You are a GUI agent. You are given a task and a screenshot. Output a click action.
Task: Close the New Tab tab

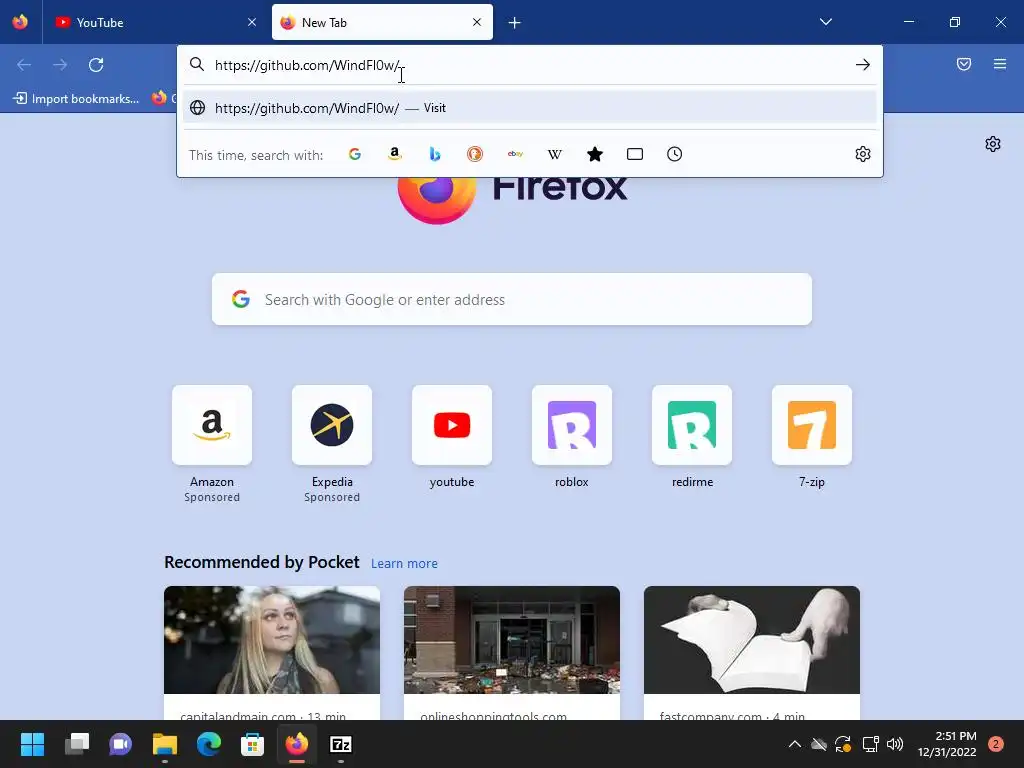(477, 22)
